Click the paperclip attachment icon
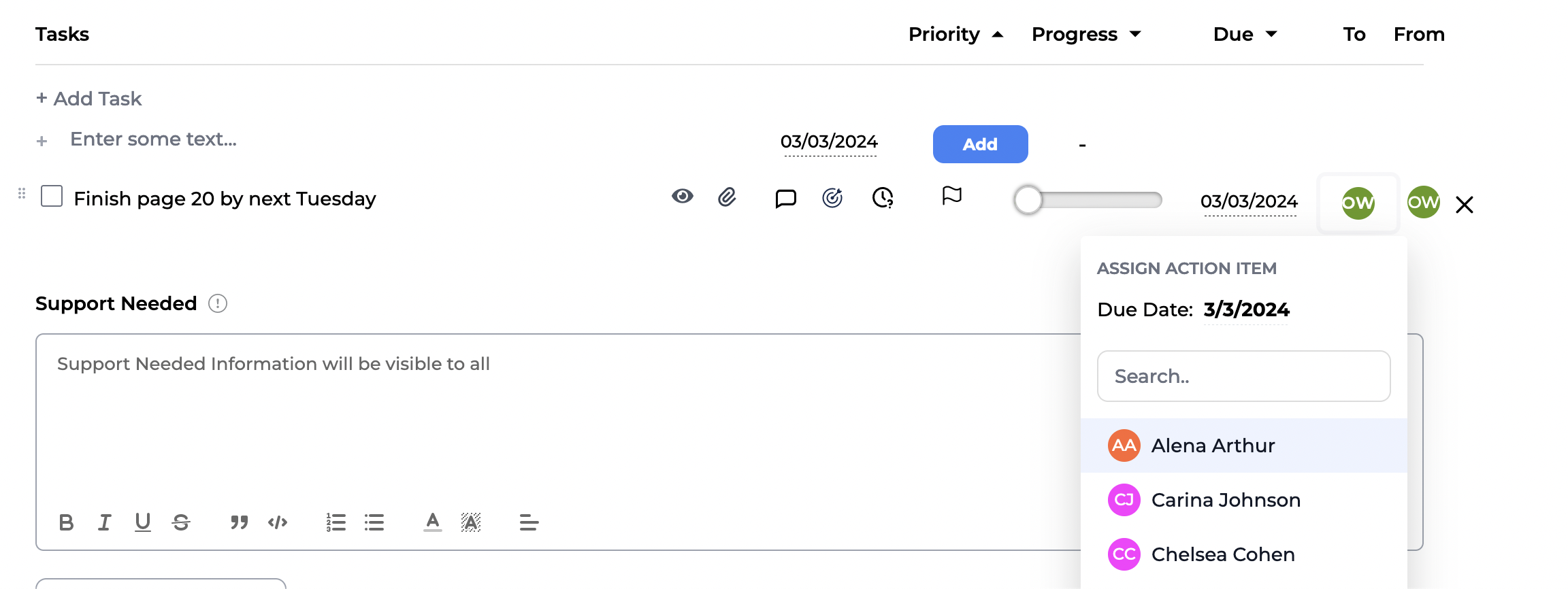Image resolution: width=1568 pixels, height=589 pixels. pyautogui.click(x=727, y=198)
